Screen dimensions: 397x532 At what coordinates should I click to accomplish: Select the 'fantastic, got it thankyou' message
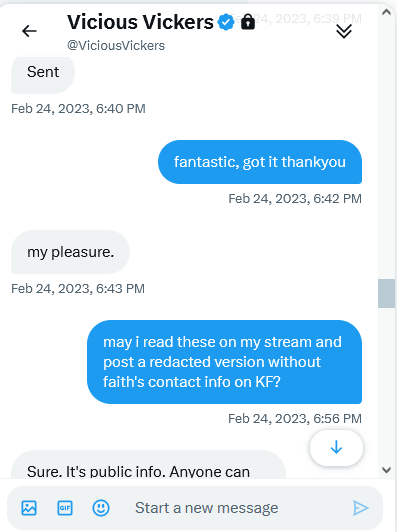pos(260,162)
